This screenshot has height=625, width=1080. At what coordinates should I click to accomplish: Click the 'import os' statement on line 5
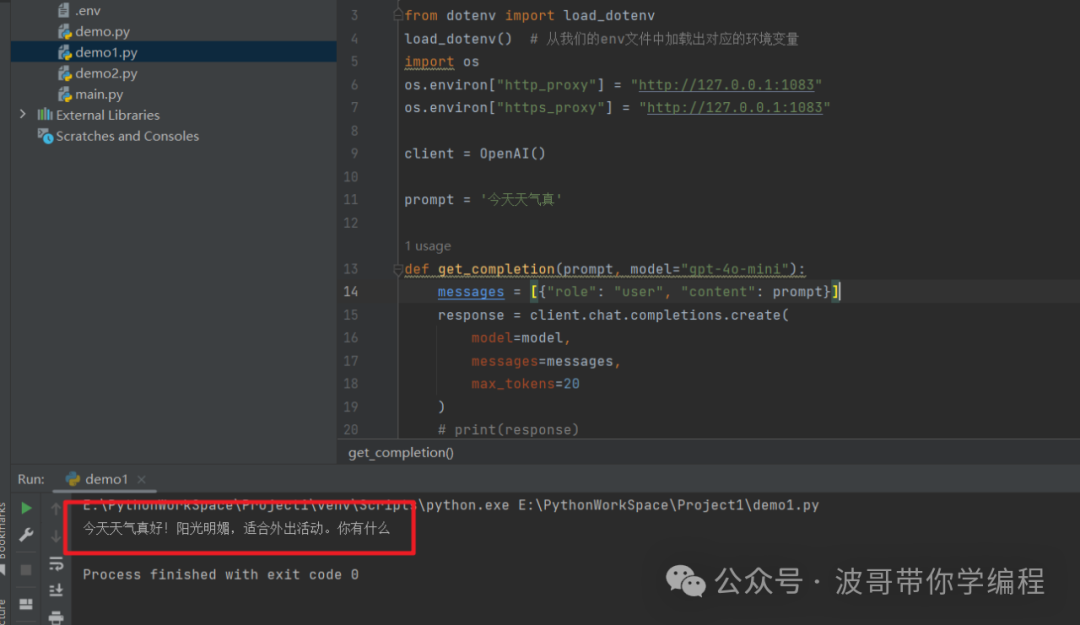coord(442,61)
